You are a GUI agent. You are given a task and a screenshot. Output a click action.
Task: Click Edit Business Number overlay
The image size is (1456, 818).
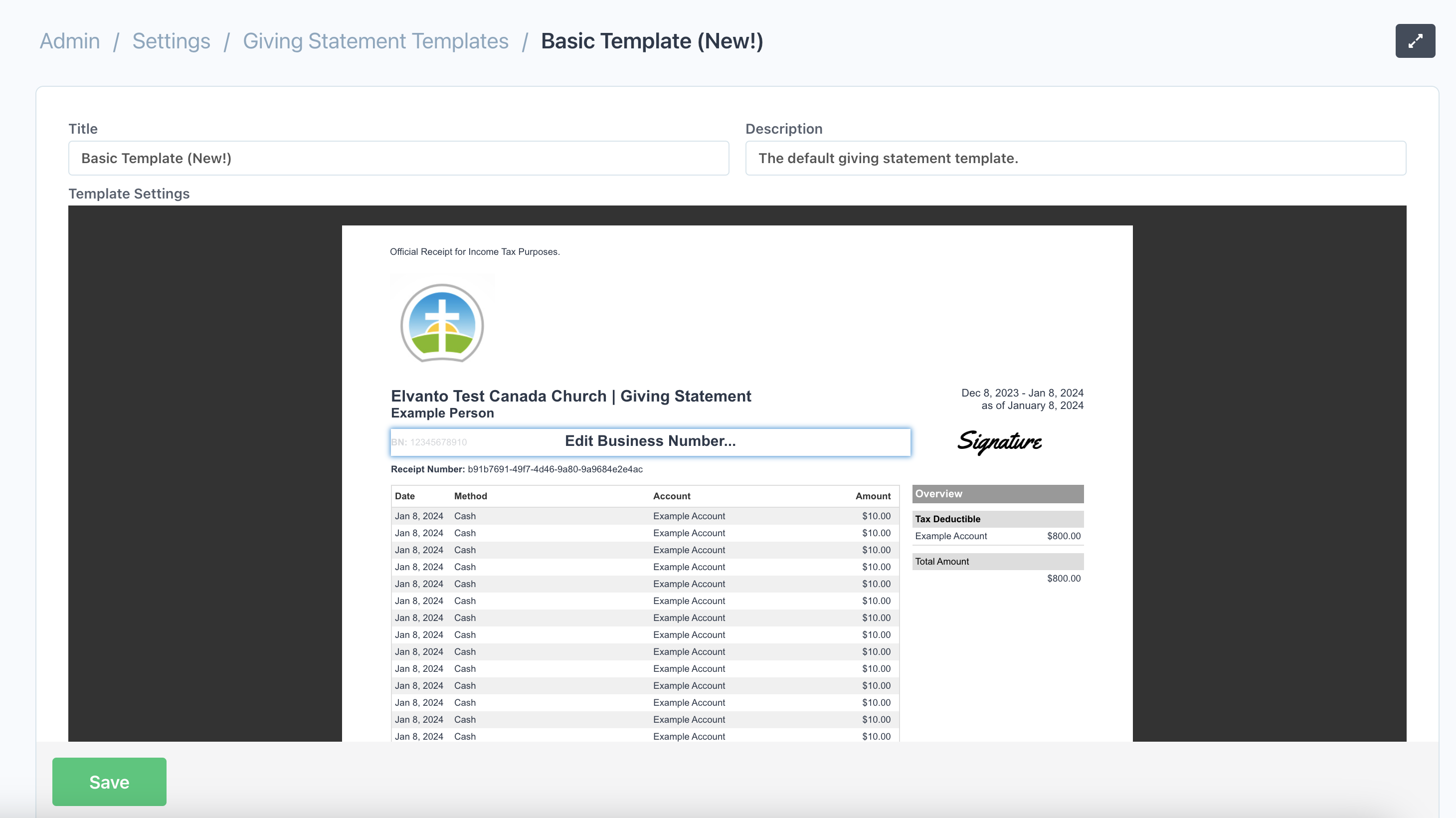pos(650,441)
